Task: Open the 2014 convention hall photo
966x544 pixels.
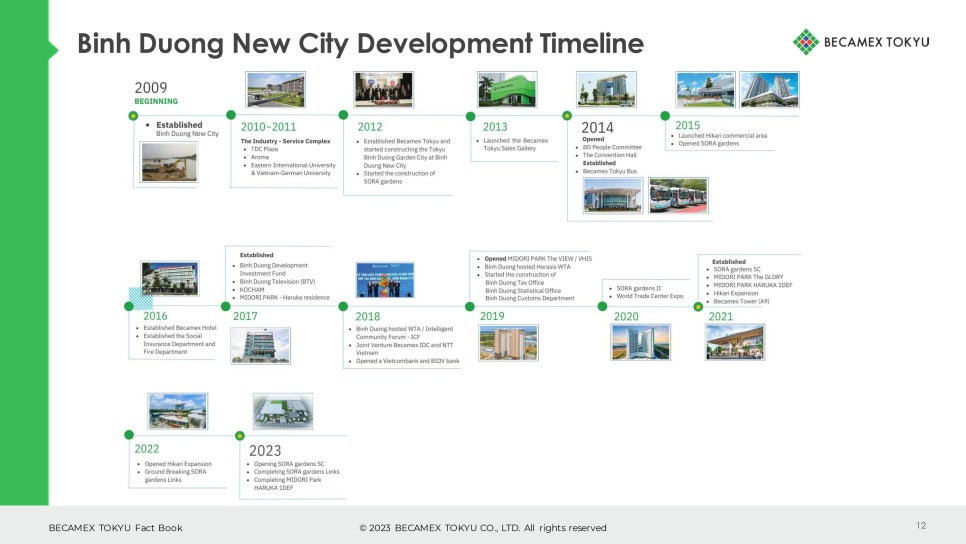Action: (612, 195)
